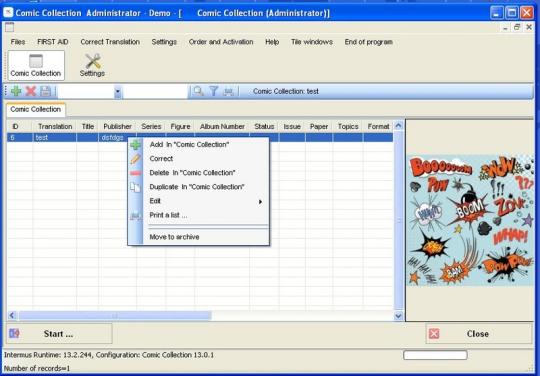The width and height of the screenshot is (540, 376).
Task: Click the duplicate pages icon in context menu
Action: click(135, 187)
